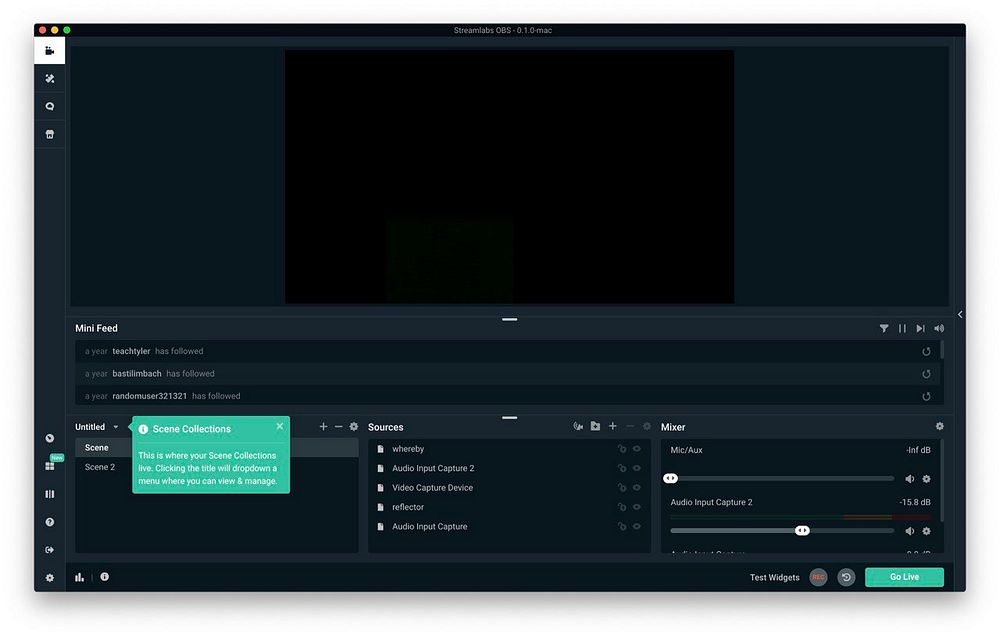The height and width of the screenshot is (637, 1000).
Task: Mute Audio Input Capture 2 in mixer
Action: [909, 531]
